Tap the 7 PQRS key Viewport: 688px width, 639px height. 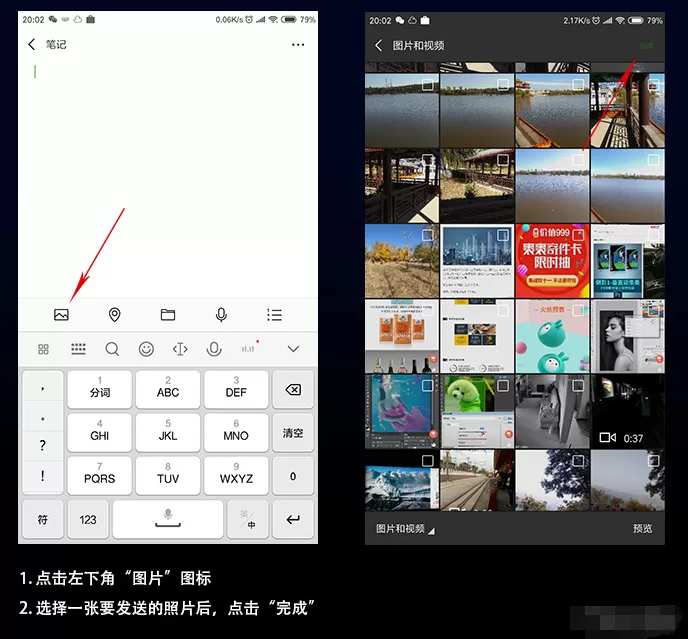tap(100, 476)
